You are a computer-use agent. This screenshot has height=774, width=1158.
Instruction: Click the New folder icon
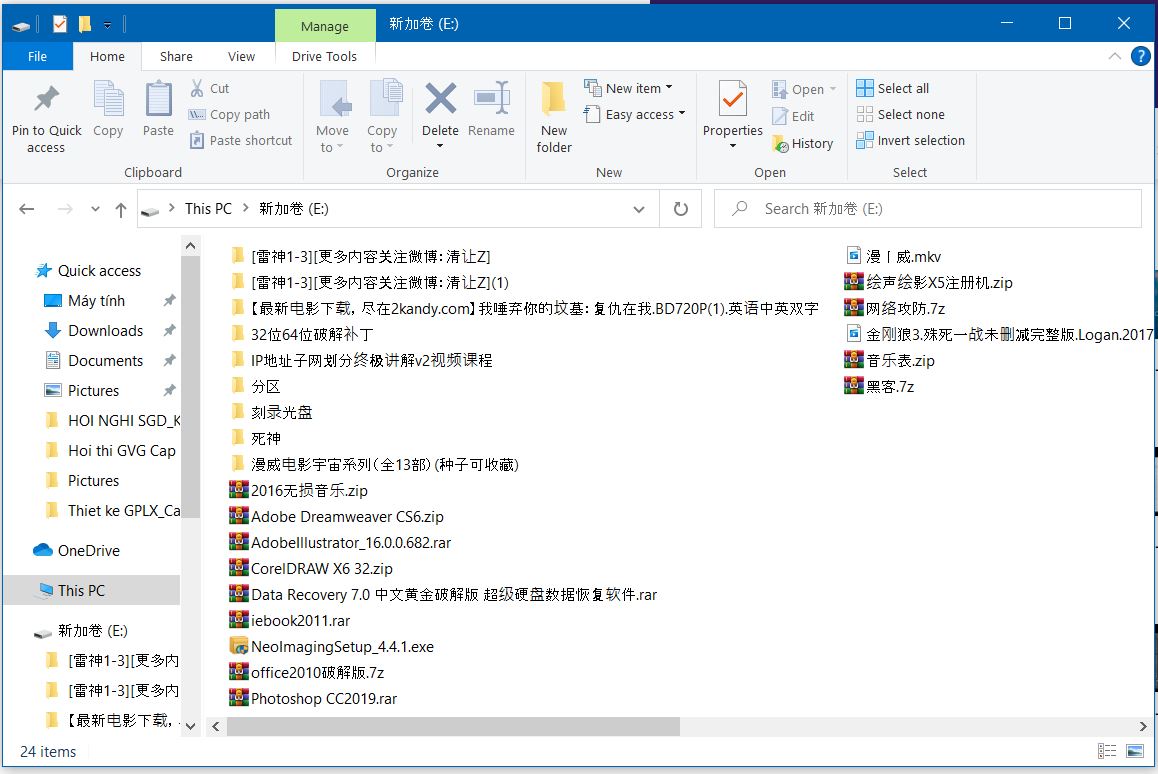554,101
